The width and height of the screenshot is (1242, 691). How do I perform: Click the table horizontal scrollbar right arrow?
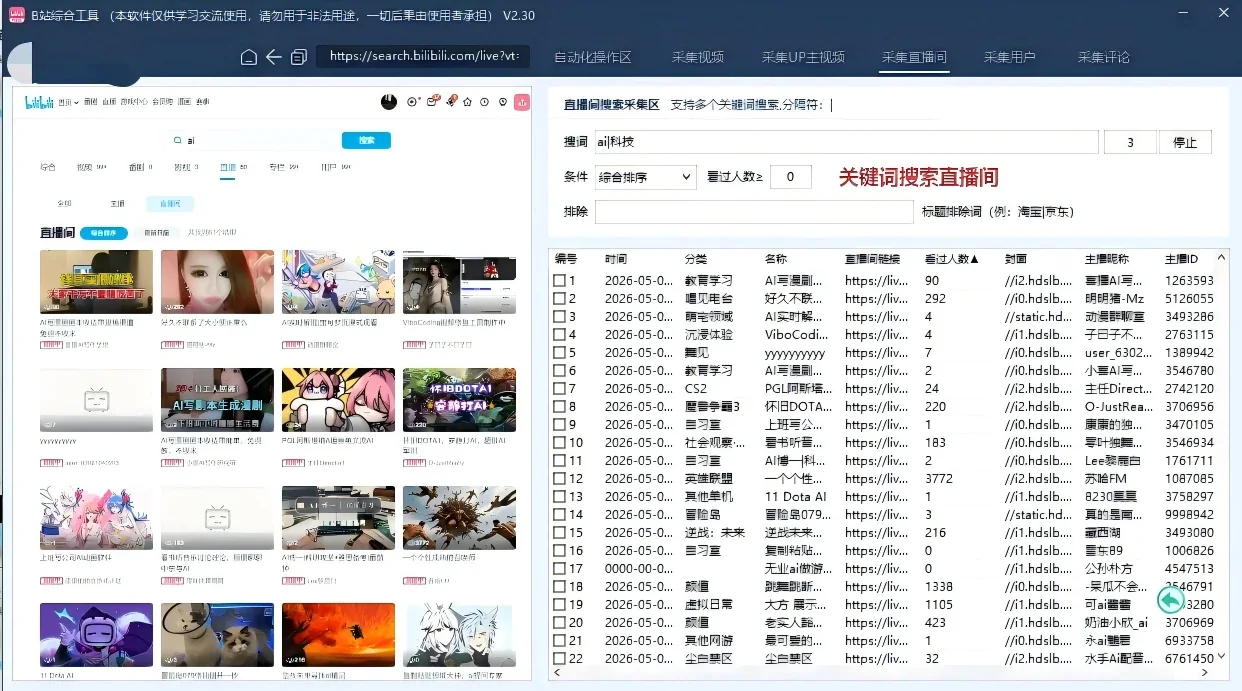[x=1207, y=674]
